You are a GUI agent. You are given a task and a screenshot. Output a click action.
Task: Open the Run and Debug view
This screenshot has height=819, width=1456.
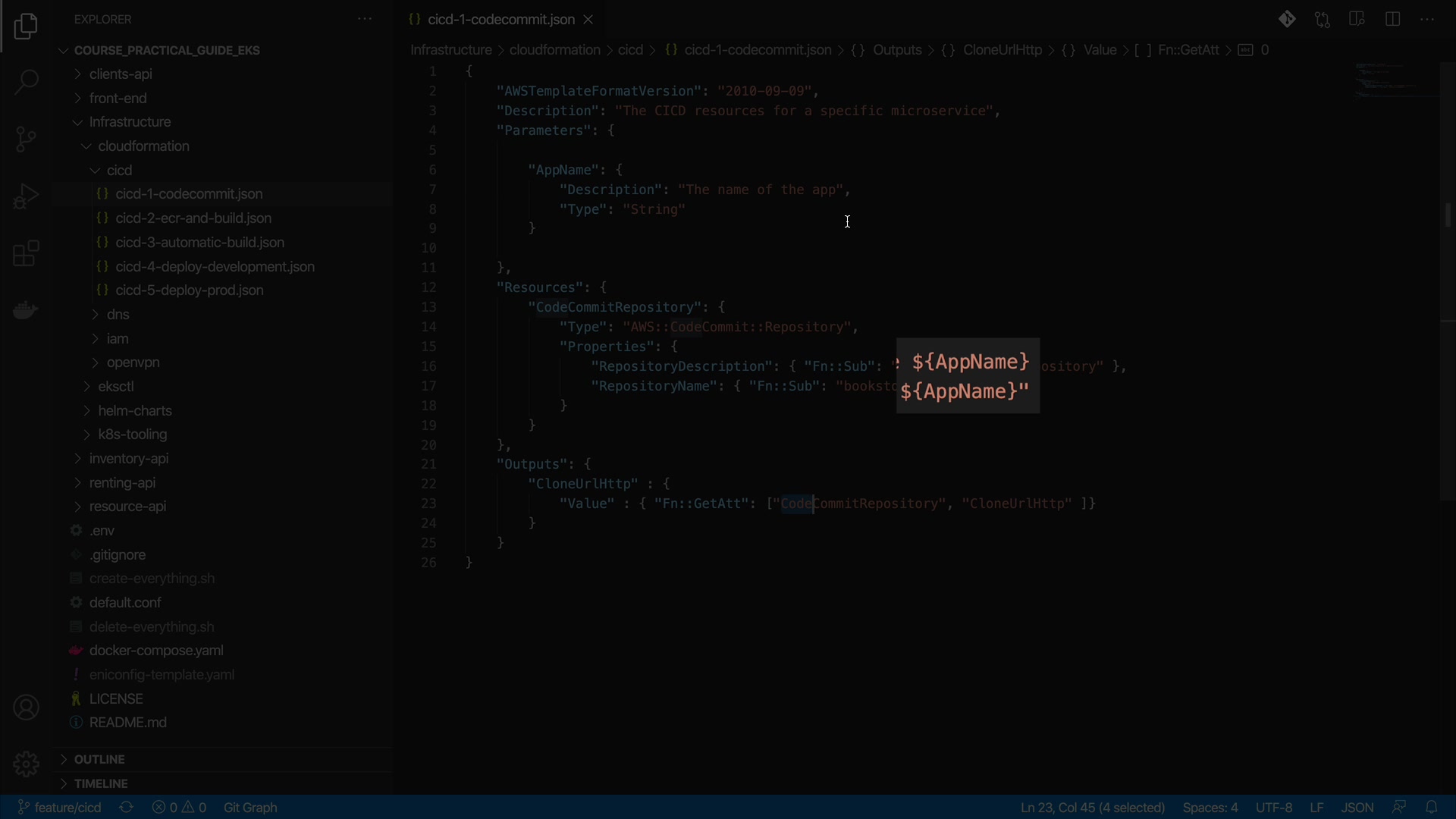[26, 196]
